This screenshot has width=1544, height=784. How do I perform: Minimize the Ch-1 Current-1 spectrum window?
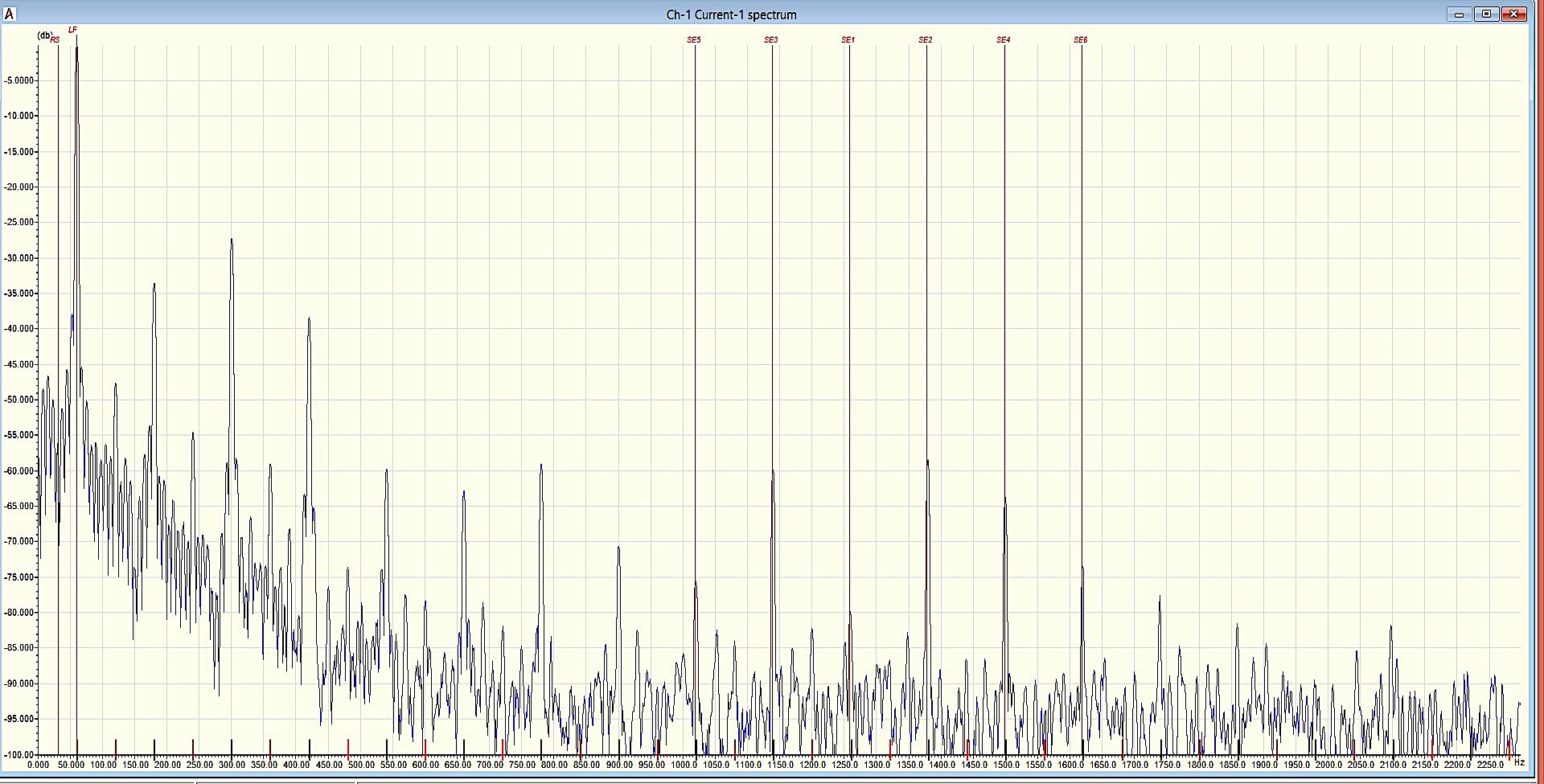tap(1459, 14)
